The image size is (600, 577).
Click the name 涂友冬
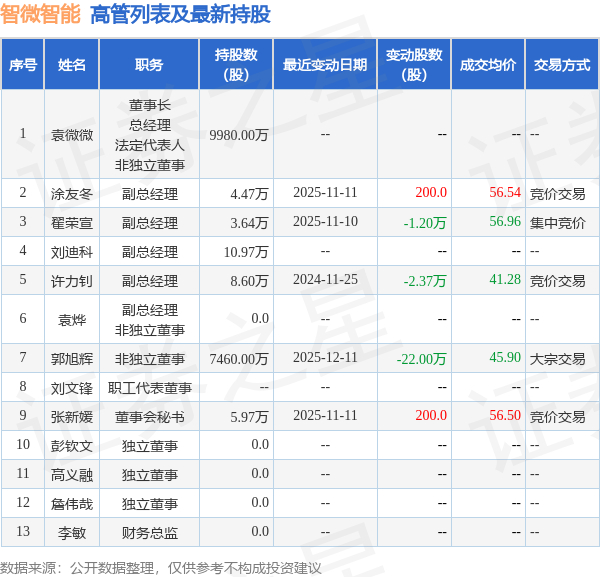[72, 194]
